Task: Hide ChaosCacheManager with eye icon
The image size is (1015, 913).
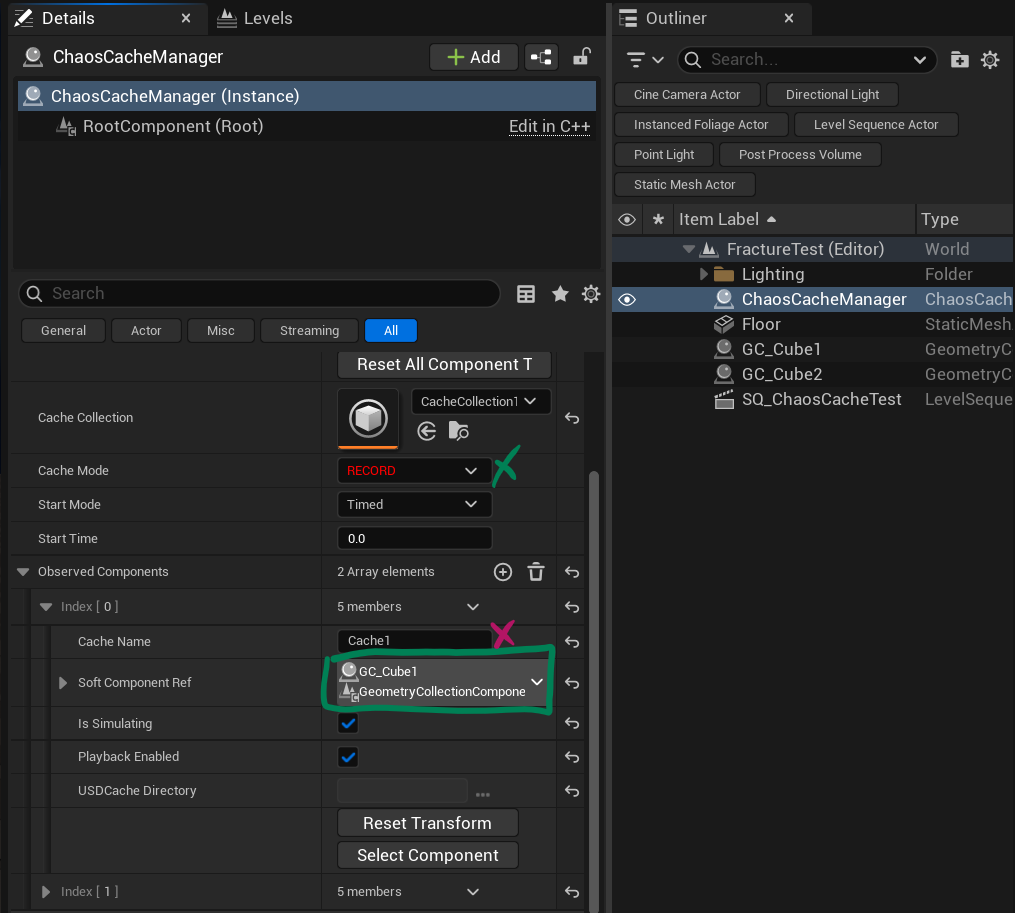Action: point(627,299)
